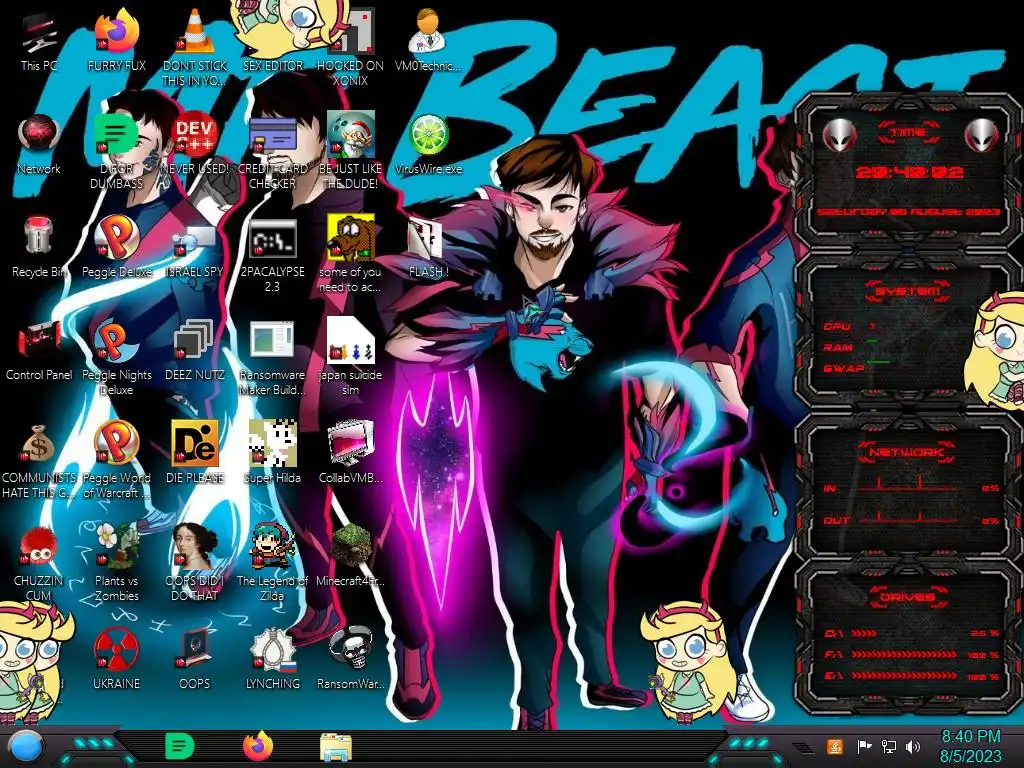Launch Peggle Deluxe
This screenshot has height=768, width=1024.
pos(116,247)
